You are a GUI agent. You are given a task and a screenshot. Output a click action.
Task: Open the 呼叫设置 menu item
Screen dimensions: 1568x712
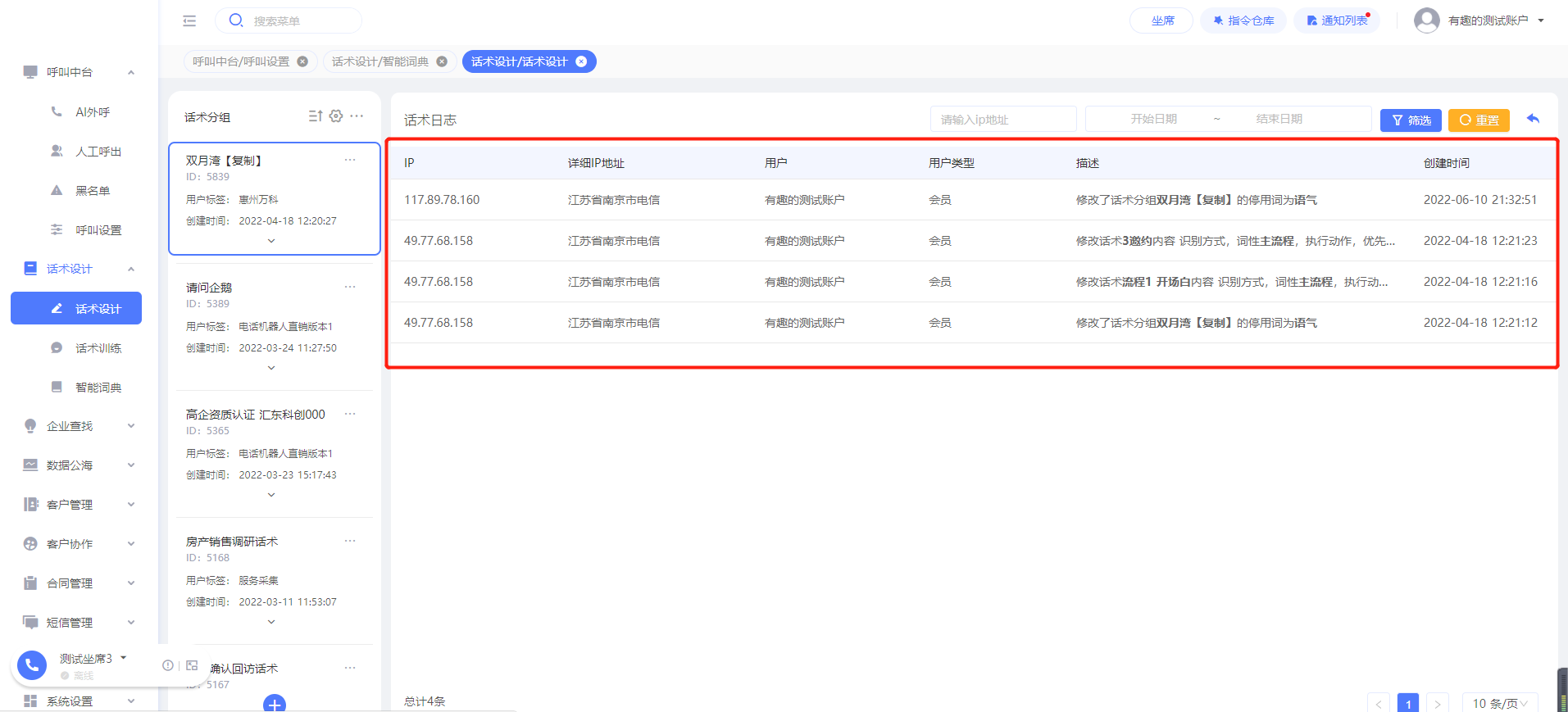(98, 229)
